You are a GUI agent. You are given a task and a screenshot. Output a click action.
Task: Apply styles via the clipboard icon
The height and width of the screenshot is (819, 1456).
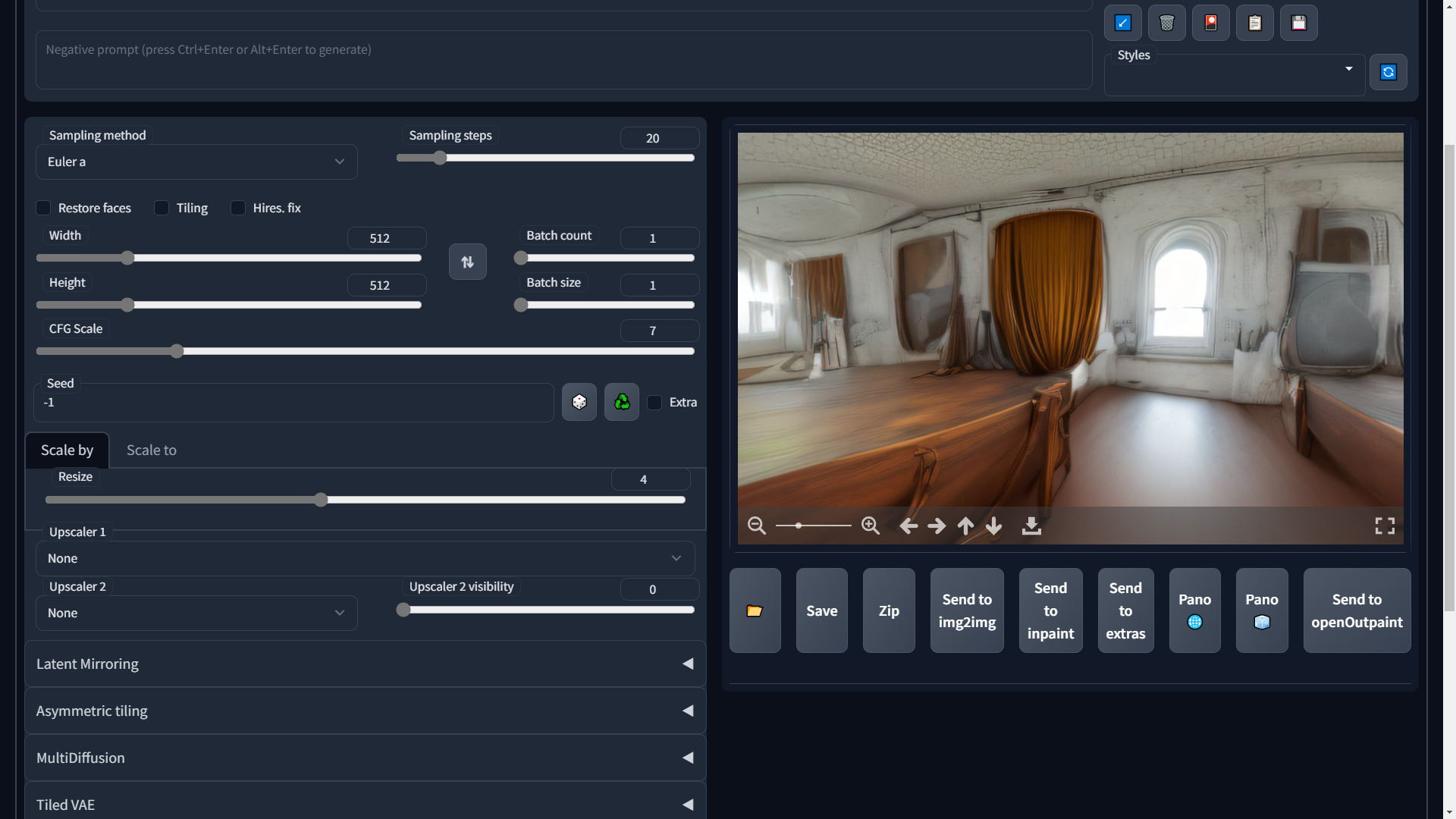[1255, 23]
